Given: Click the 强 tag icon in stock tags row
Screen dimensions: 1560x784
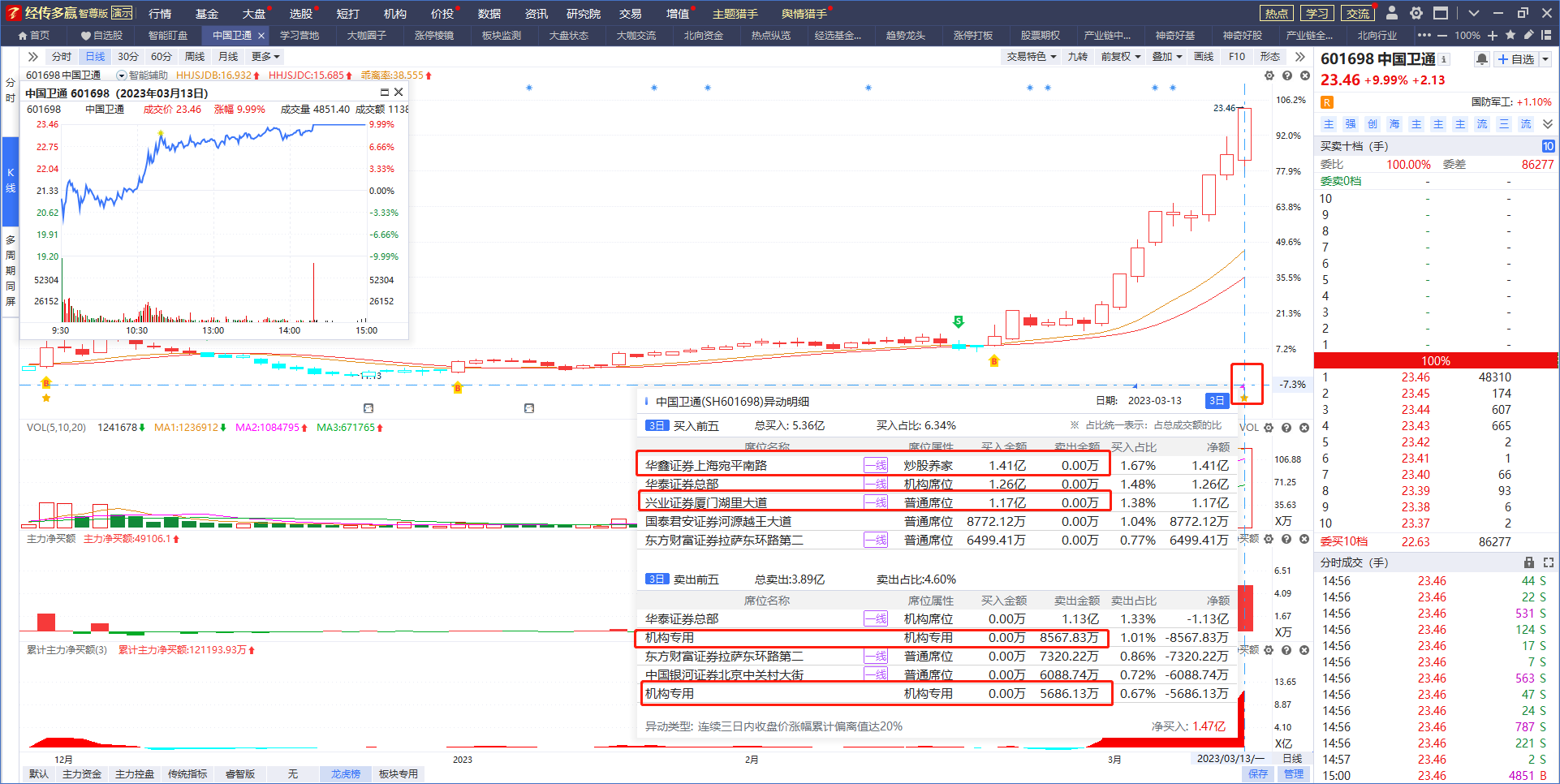Looking at the screenshot, I should tap(1351, 124).
